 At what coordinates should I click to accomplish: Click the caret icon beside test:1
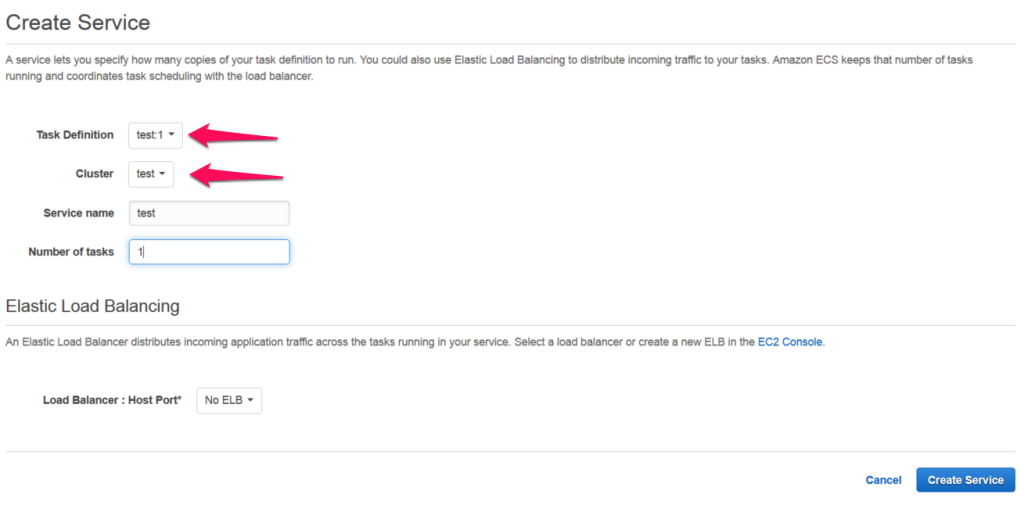(x=171, y=135)
